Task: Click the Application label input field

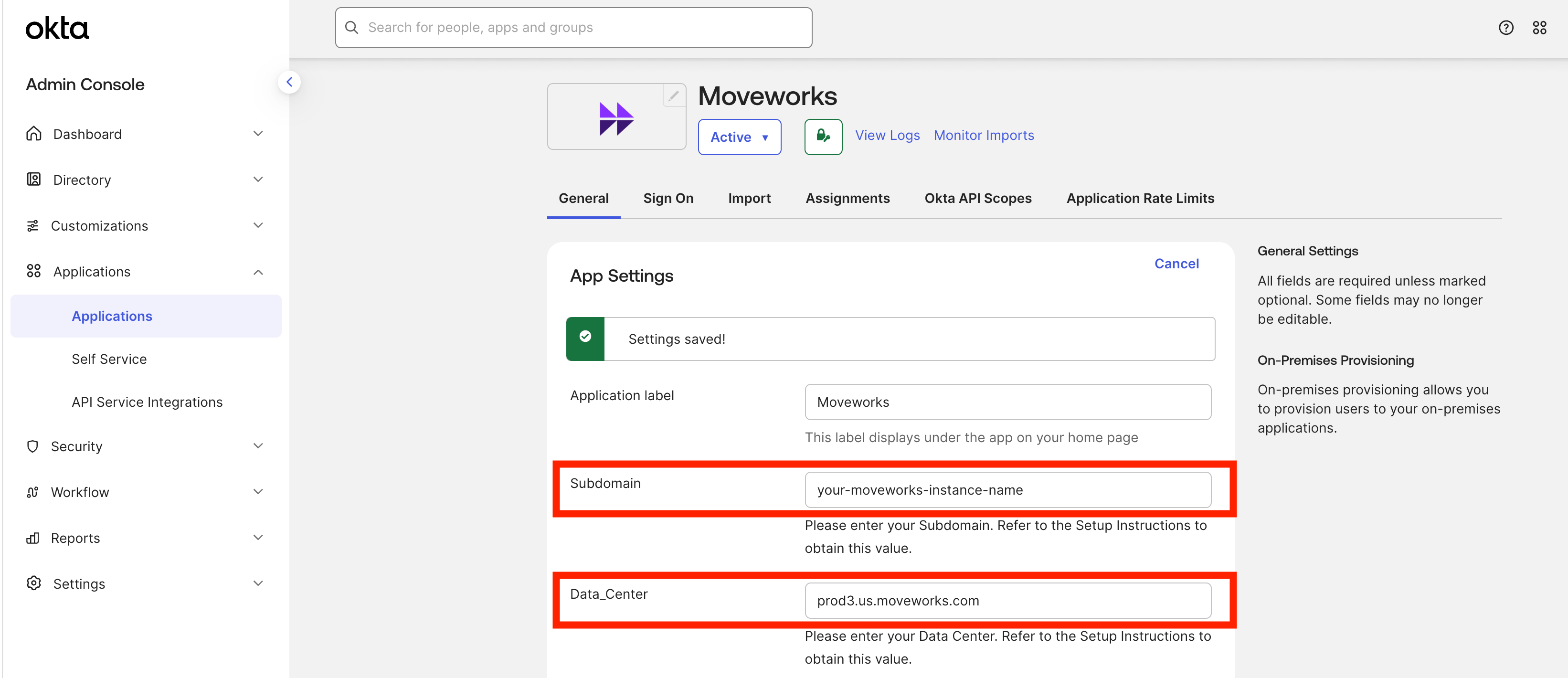Action: [1007, 402]
